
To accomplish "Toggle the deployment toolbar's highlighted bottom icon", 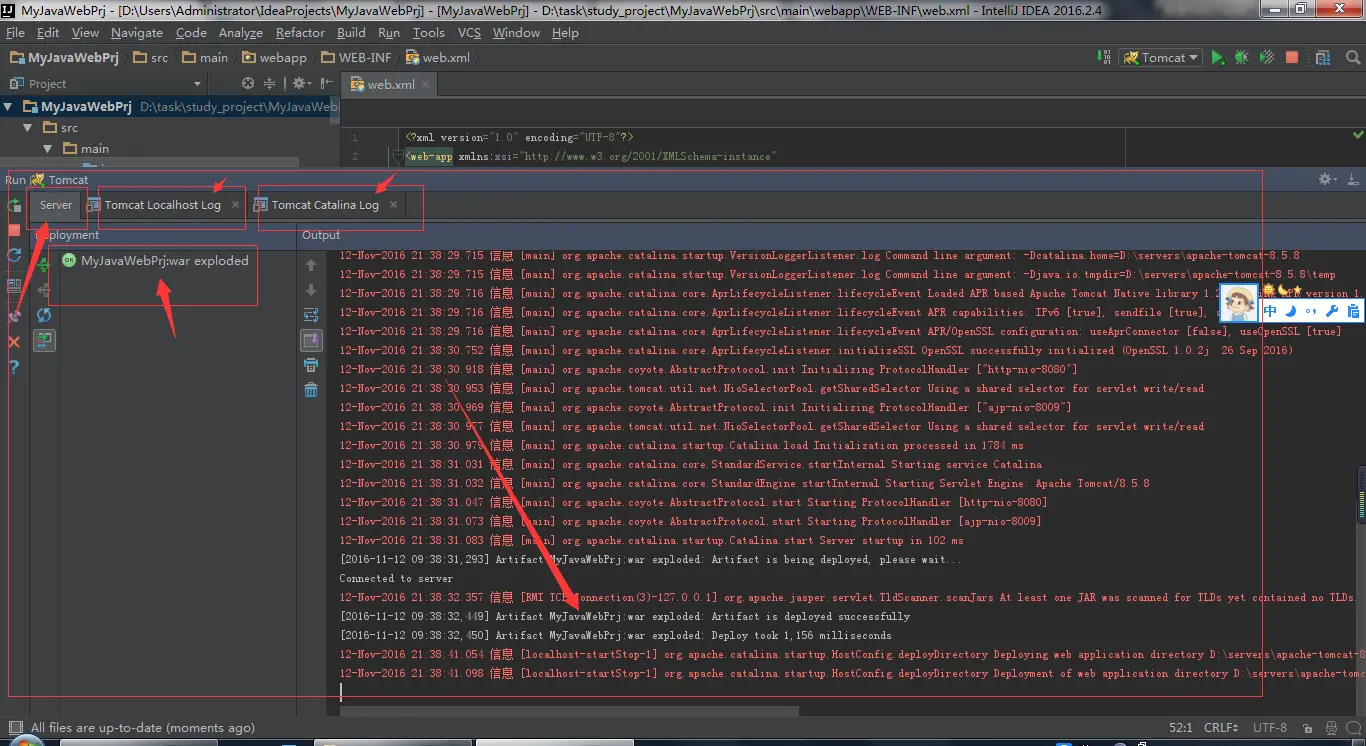I will click(44, 341).
